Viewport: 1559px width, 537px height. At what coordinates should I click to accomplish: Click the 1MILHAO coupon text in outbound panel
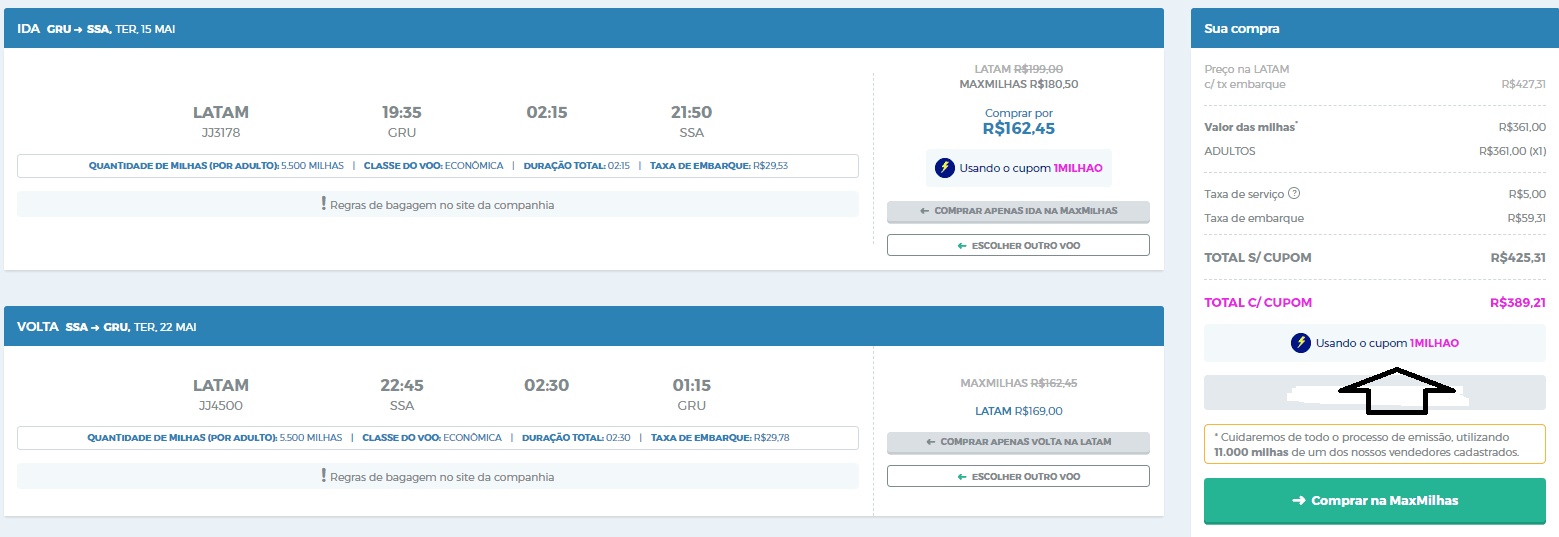tap(1078, 168)
